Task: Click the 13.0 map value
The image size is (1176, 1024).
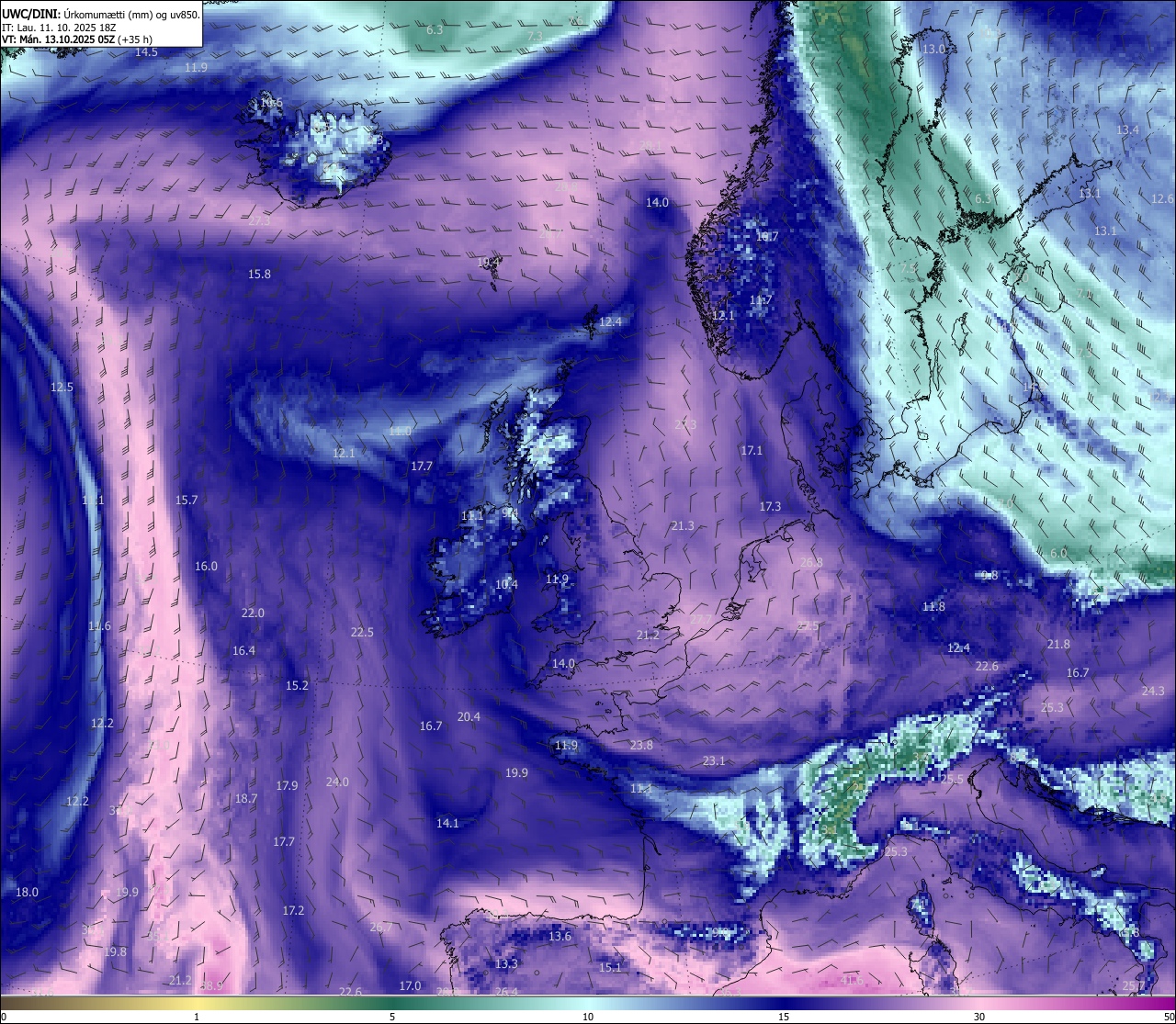Action: coord(934,50)
